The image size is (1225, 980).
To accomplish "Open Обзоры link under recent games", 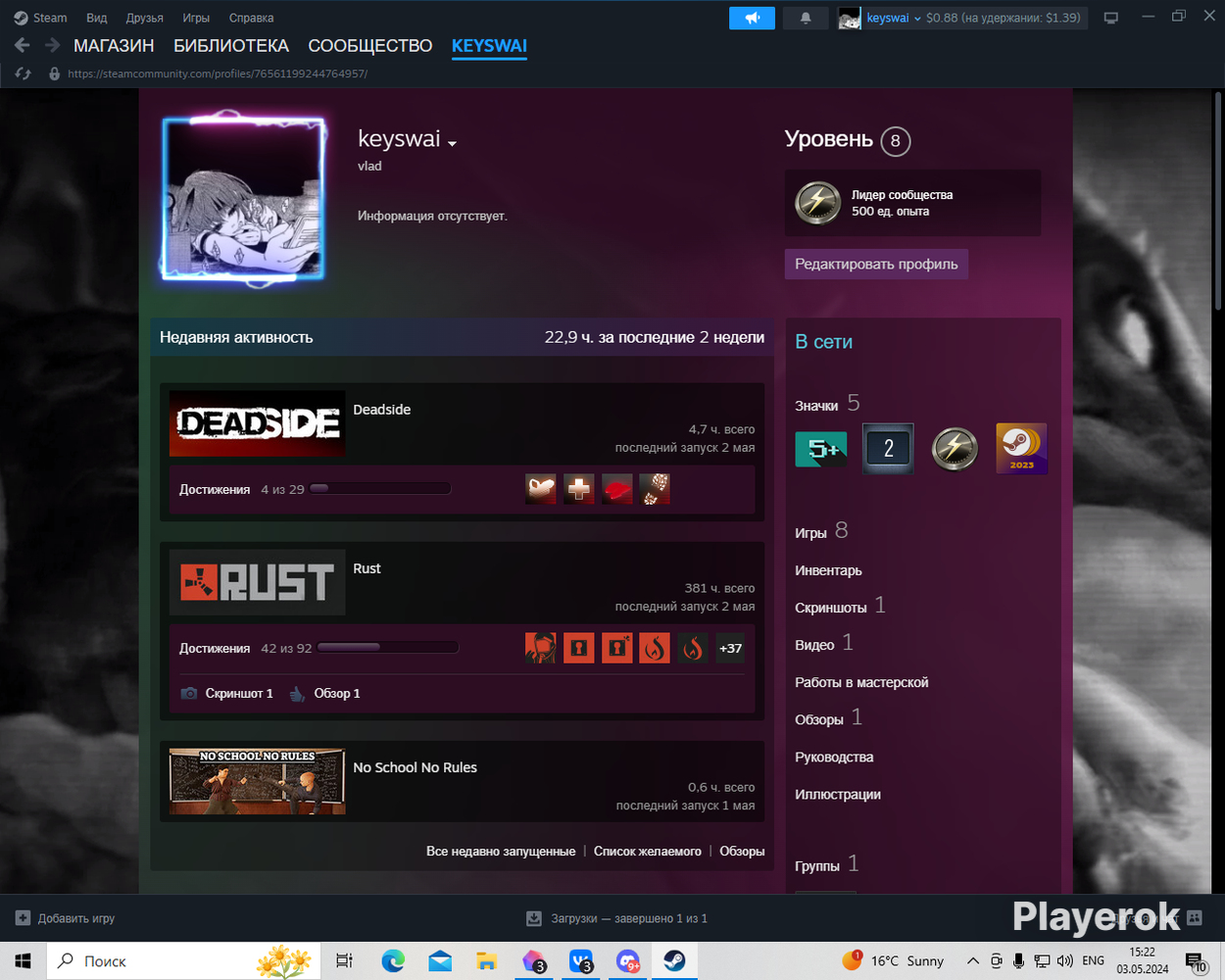I will (742, 852).
